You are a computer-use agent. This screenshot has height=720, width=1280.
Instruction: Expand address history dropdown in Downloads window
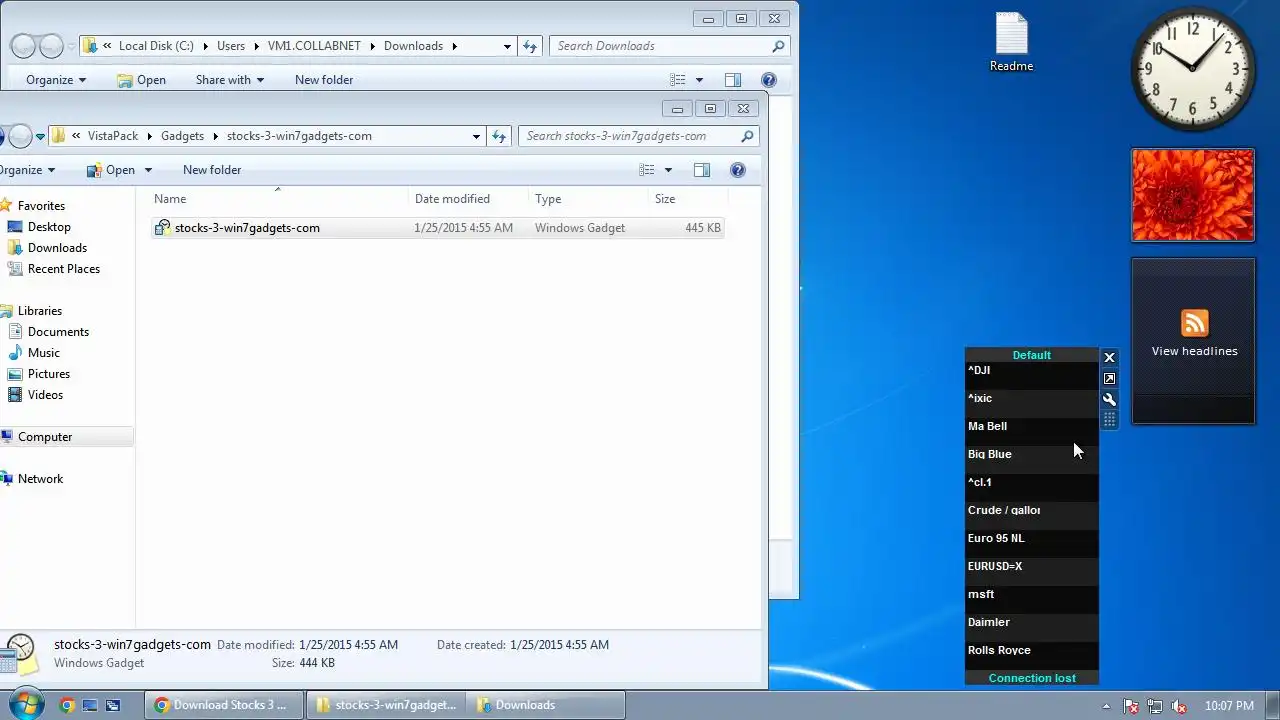click(x=507, y=46)
